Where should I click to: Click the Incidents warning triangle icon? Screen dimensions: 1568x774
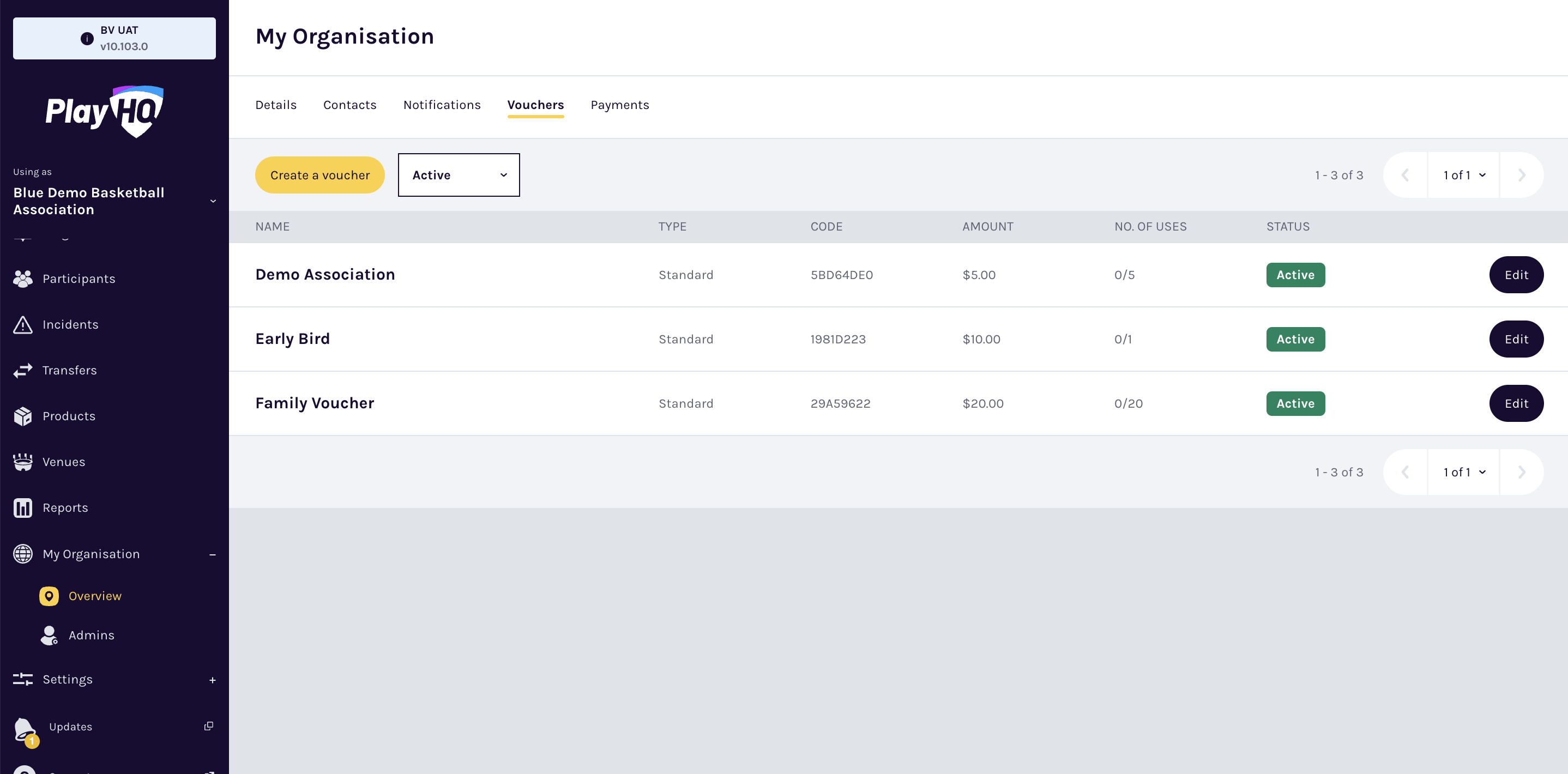click(x=23, y=324)
